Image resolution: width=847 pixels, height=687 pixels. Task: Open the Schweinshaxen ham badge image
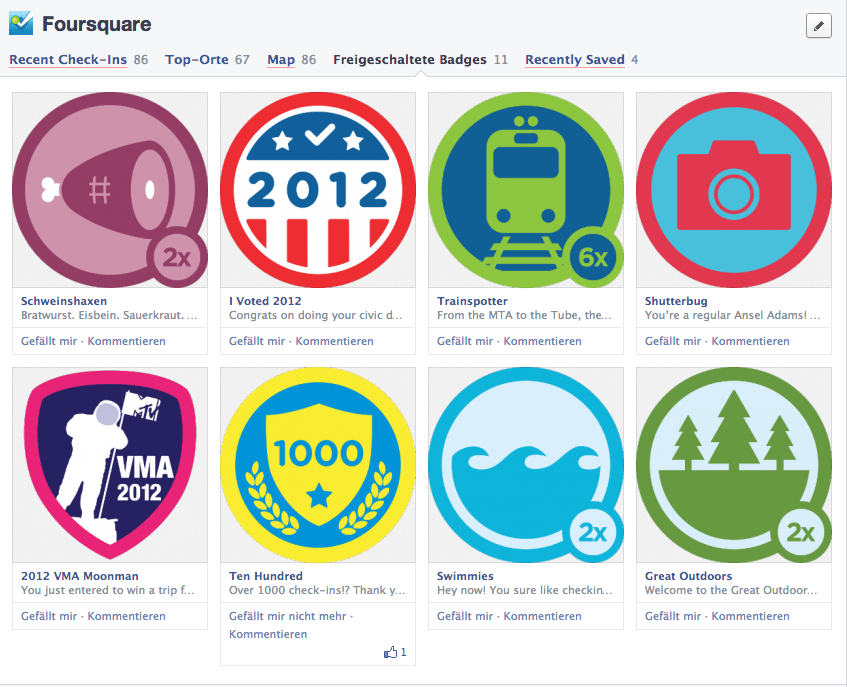pyautogui.click(x=110, y=190)
